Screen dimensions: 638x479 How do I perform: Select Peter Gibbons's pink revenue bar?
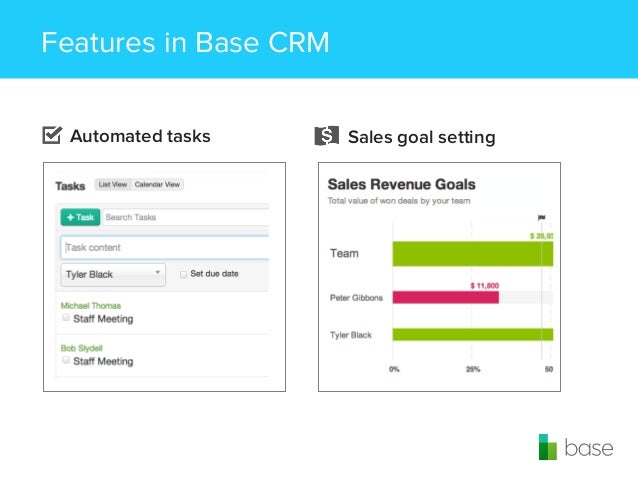pos(446,297)
